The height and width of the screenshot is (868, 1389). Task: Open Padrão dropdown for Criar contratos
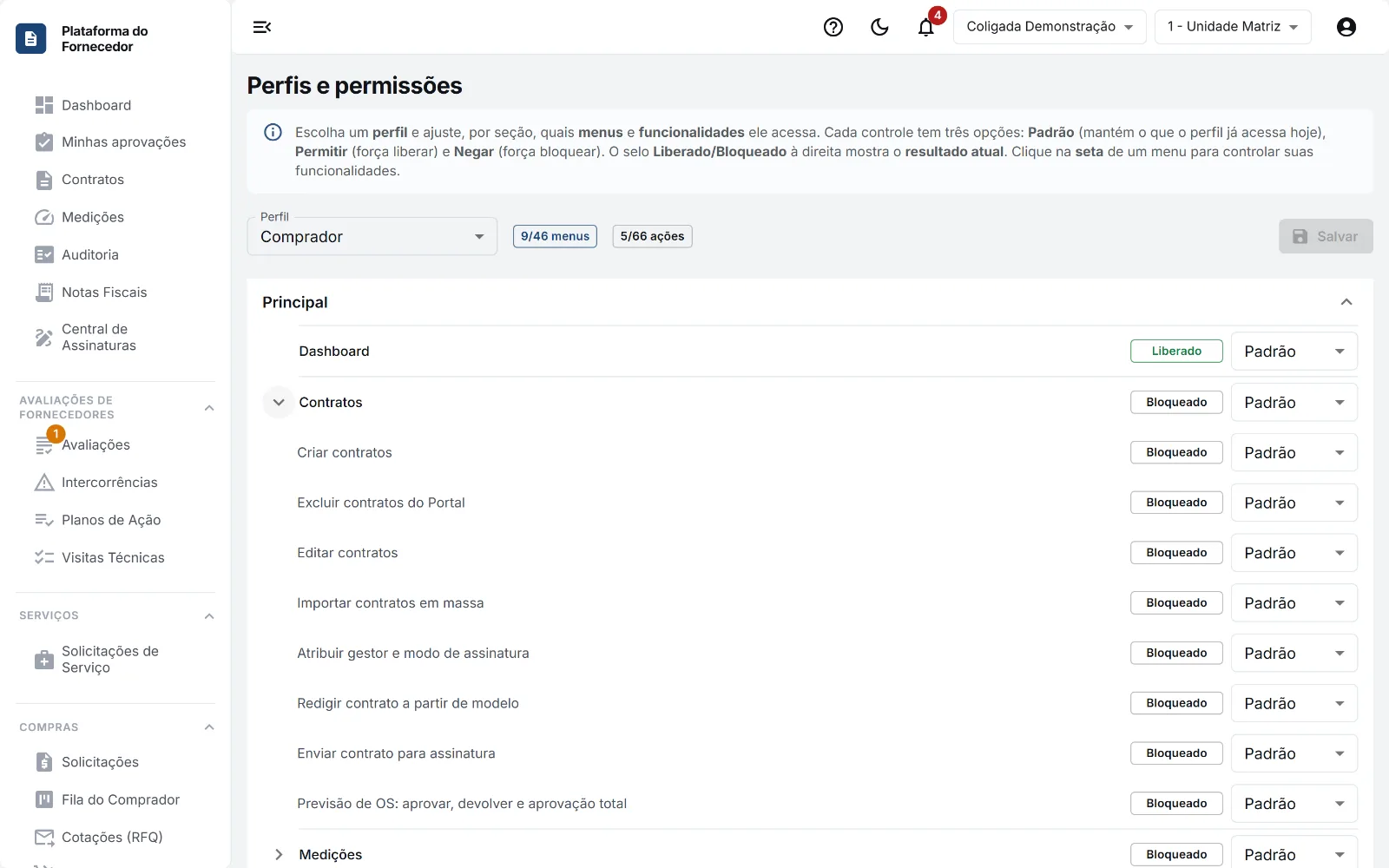pyautogui.click(x=1294, y=452)
